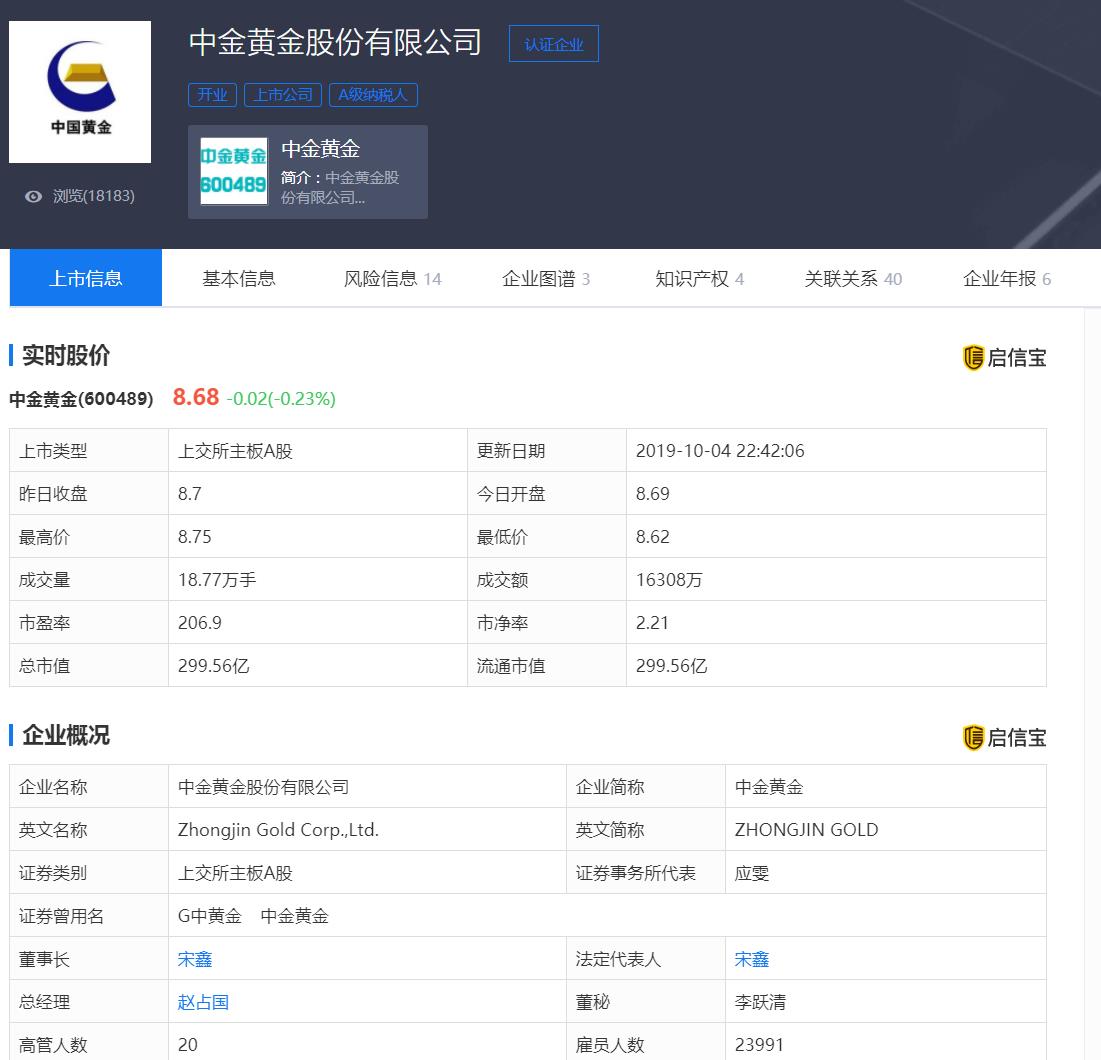Click the stock price 8.68
Image resolution: width=1101 pixels, height=1060 pixels.
click(x=196, y=397)
